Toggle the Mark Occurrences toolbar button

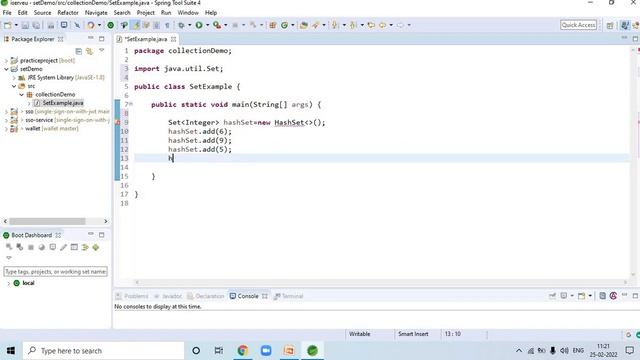point(136,25)
